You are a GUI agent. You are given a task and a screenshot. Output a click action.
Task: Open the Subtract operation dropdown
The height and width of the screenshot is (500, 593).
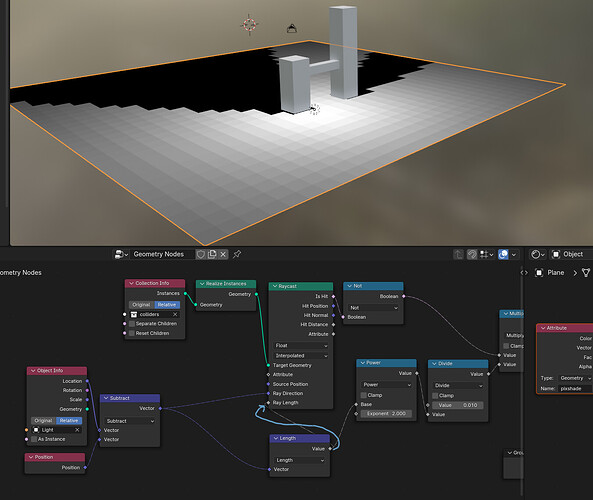click(x=130, y=421)
